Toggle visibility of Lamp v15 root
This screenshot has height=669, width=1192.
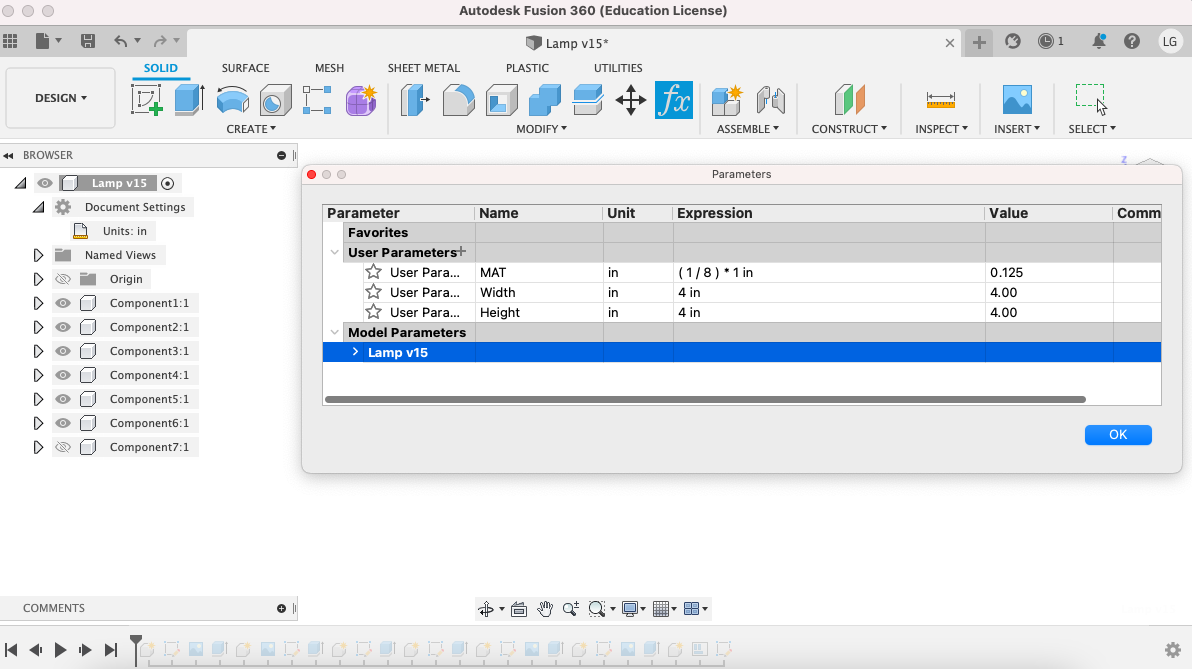45,183
